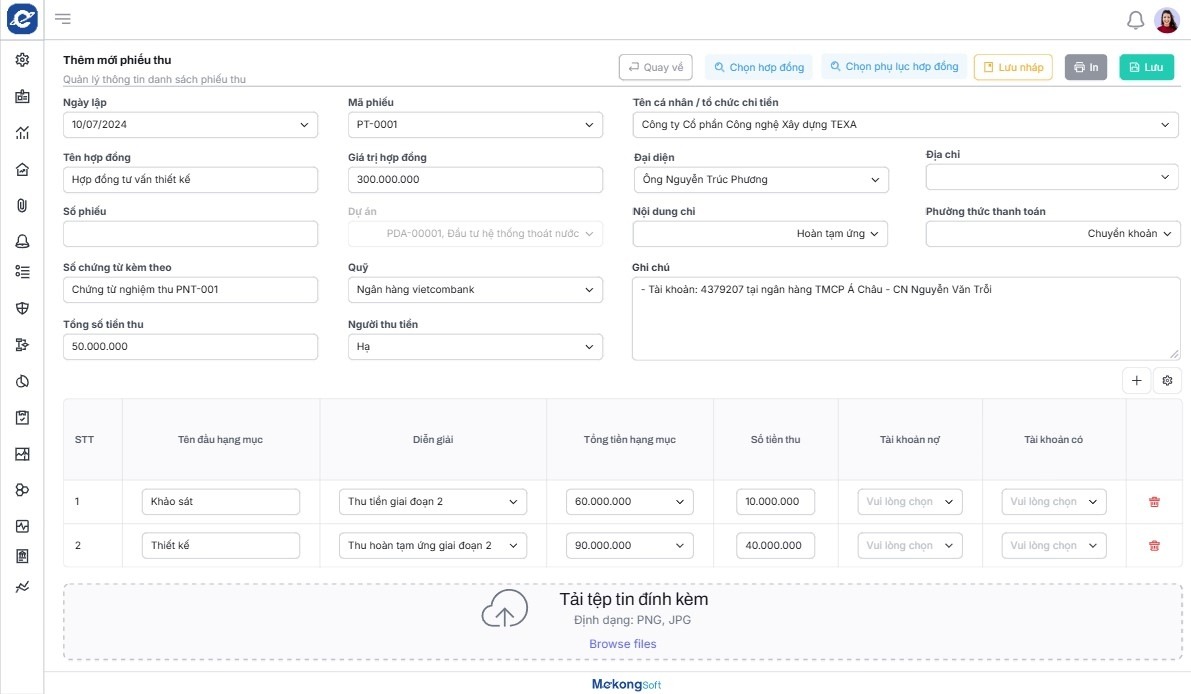Delete the Thiết kế row
Screen dimensions: 1191x694
(x=1154, y=546)
